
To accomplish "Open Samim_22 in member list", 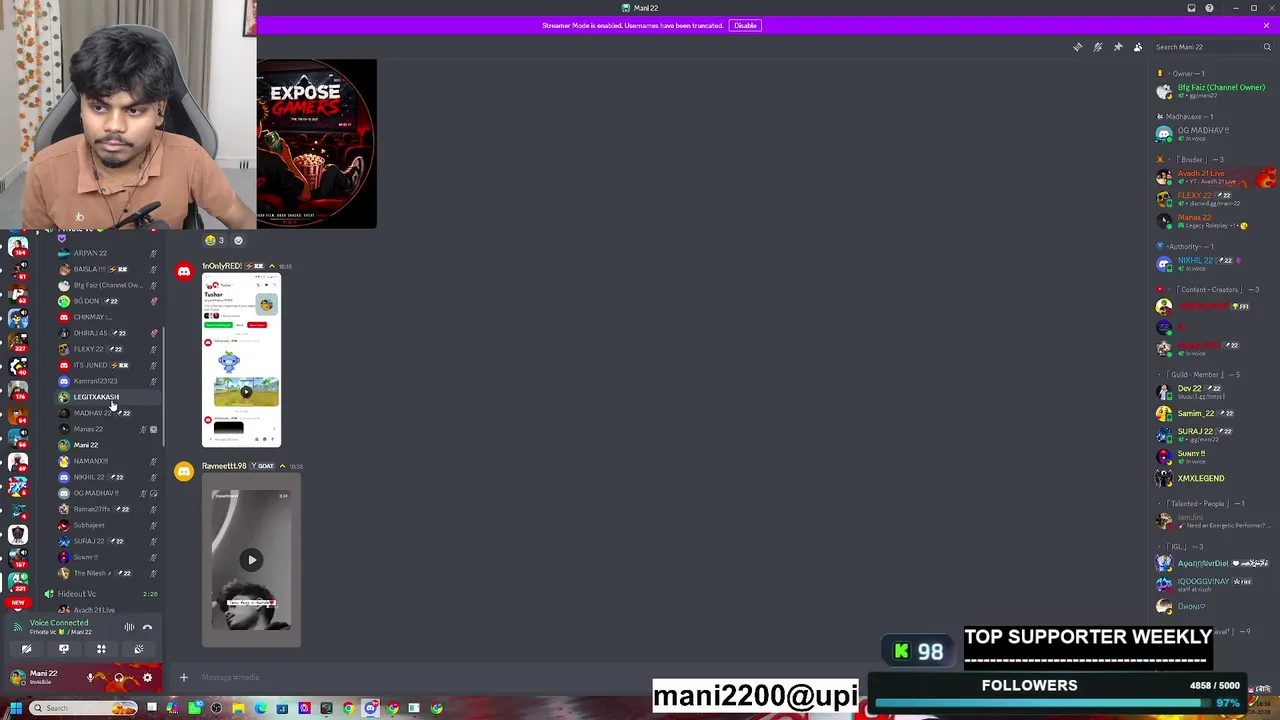I will coord(1212,413).
